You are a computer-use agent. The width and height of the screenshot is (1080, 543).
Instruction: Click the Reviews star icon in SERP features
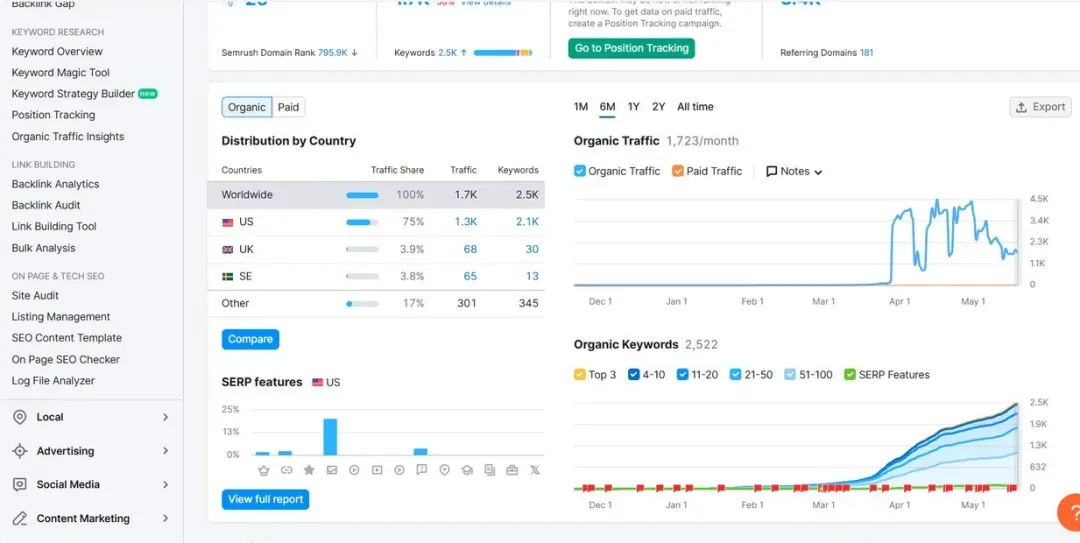coord(309,470)
